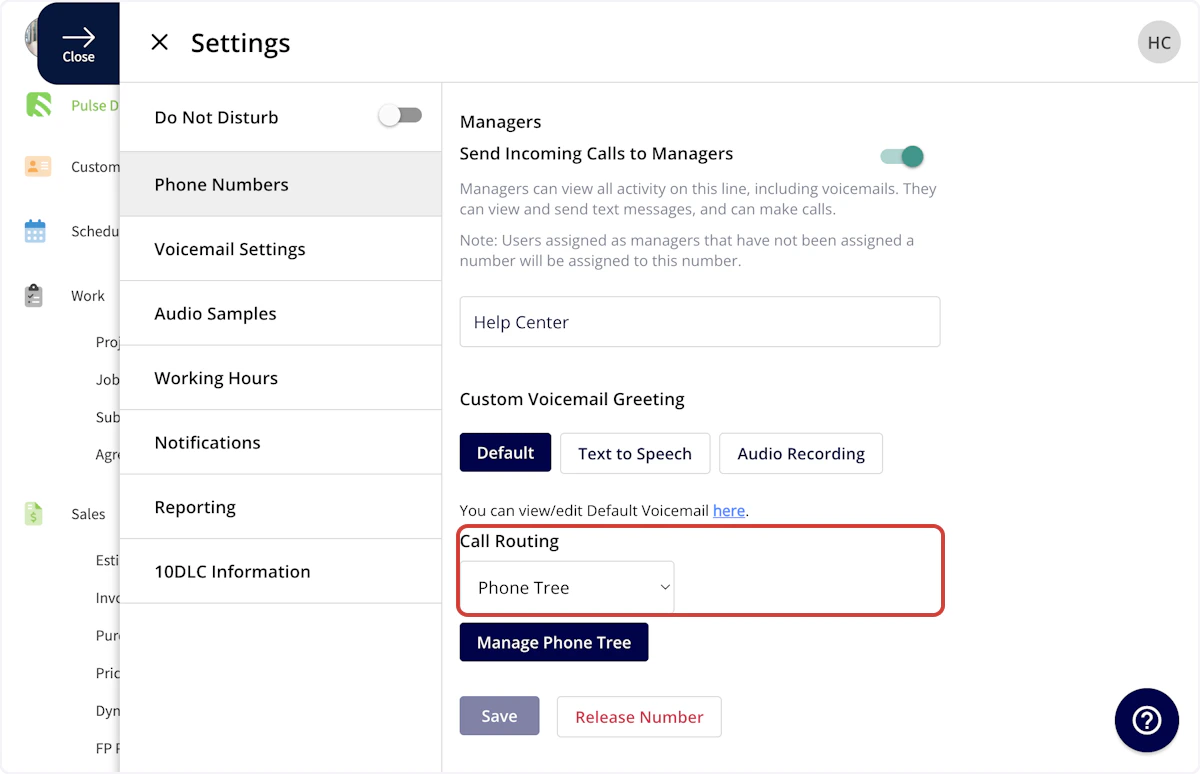Click the Help Center managers field

tap(700, 322)
